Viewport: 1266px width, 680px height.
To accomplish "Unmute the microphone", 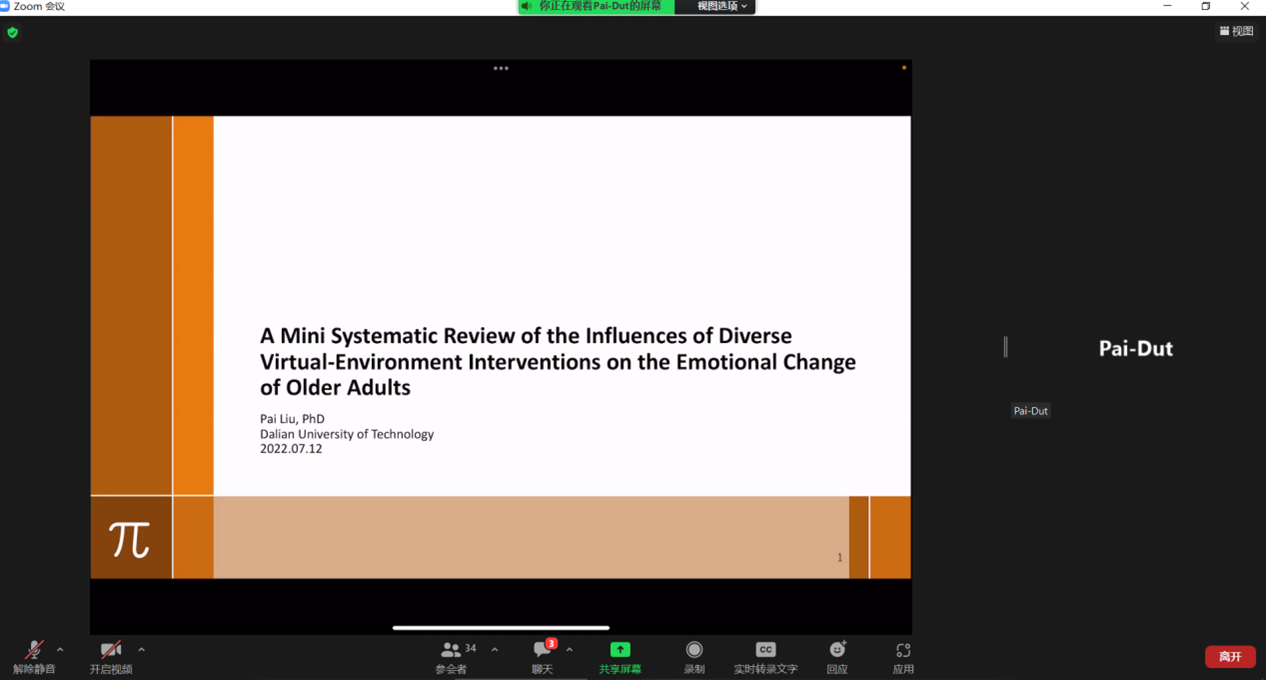I will 33,651.
